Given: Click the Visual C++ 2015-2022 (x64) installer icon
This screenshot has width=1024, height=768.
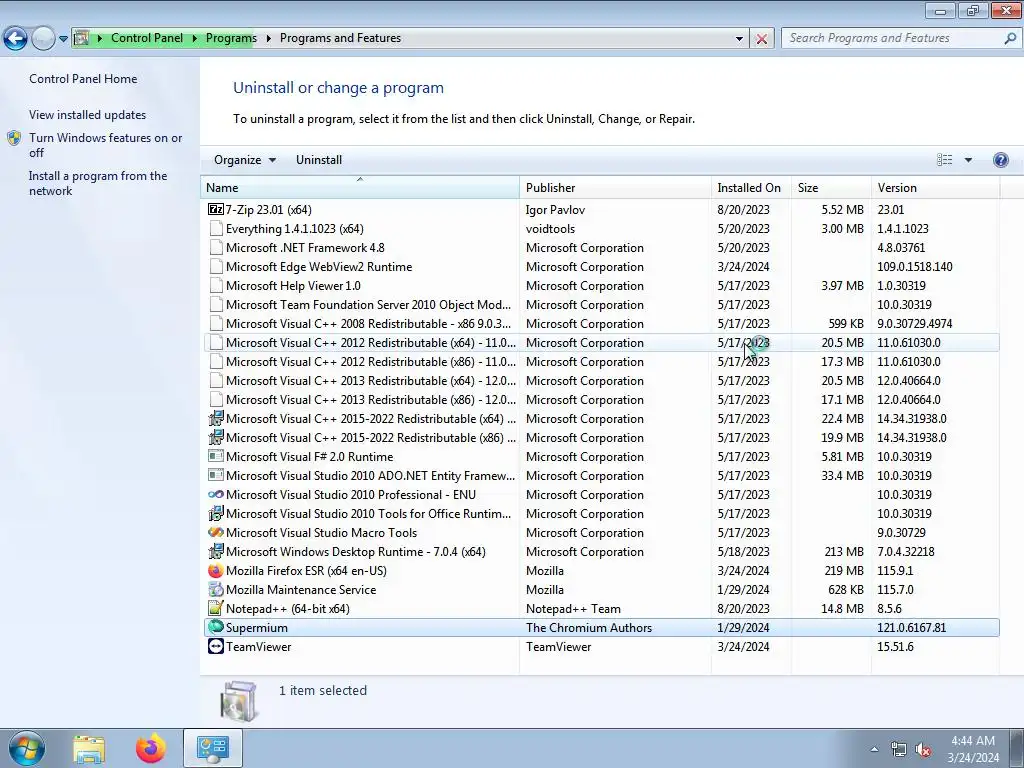Looking at the screenshot, I should click(216, 418).
